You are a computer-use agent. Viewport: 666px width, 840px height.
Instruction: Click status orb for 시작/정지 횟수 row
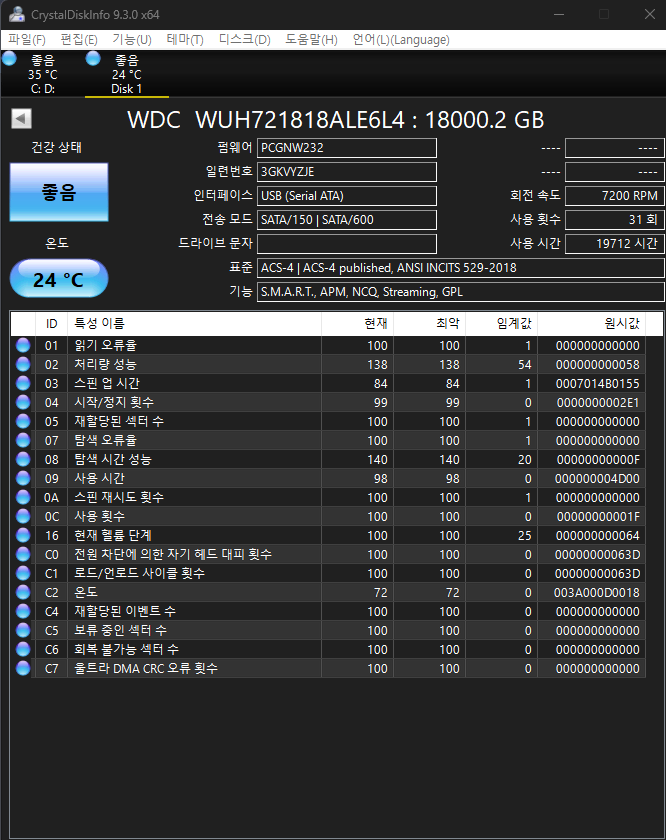pyautogui.click(x=23, y=402)
